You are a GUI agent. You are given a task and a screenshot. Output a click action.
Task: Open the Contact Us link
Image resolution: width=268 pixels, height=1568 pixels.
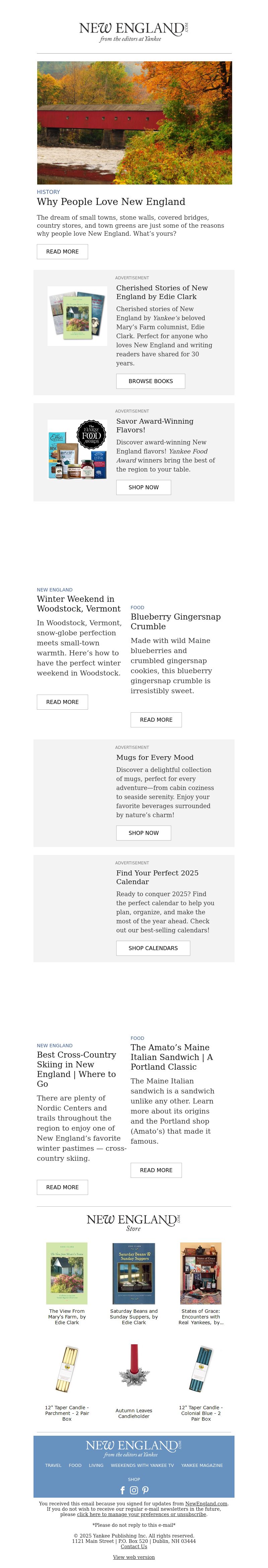(134, 1546)
